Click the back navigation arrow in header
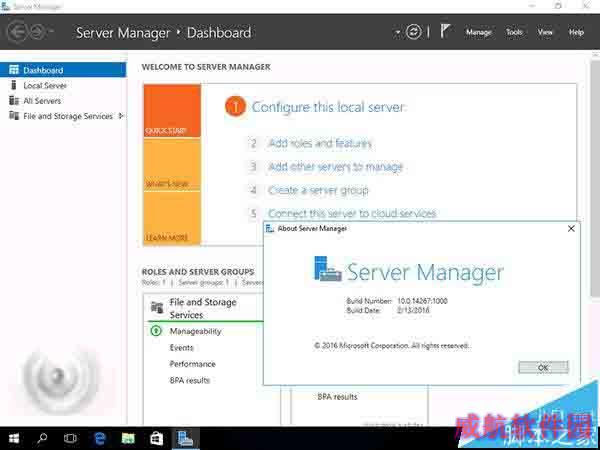 17,31
